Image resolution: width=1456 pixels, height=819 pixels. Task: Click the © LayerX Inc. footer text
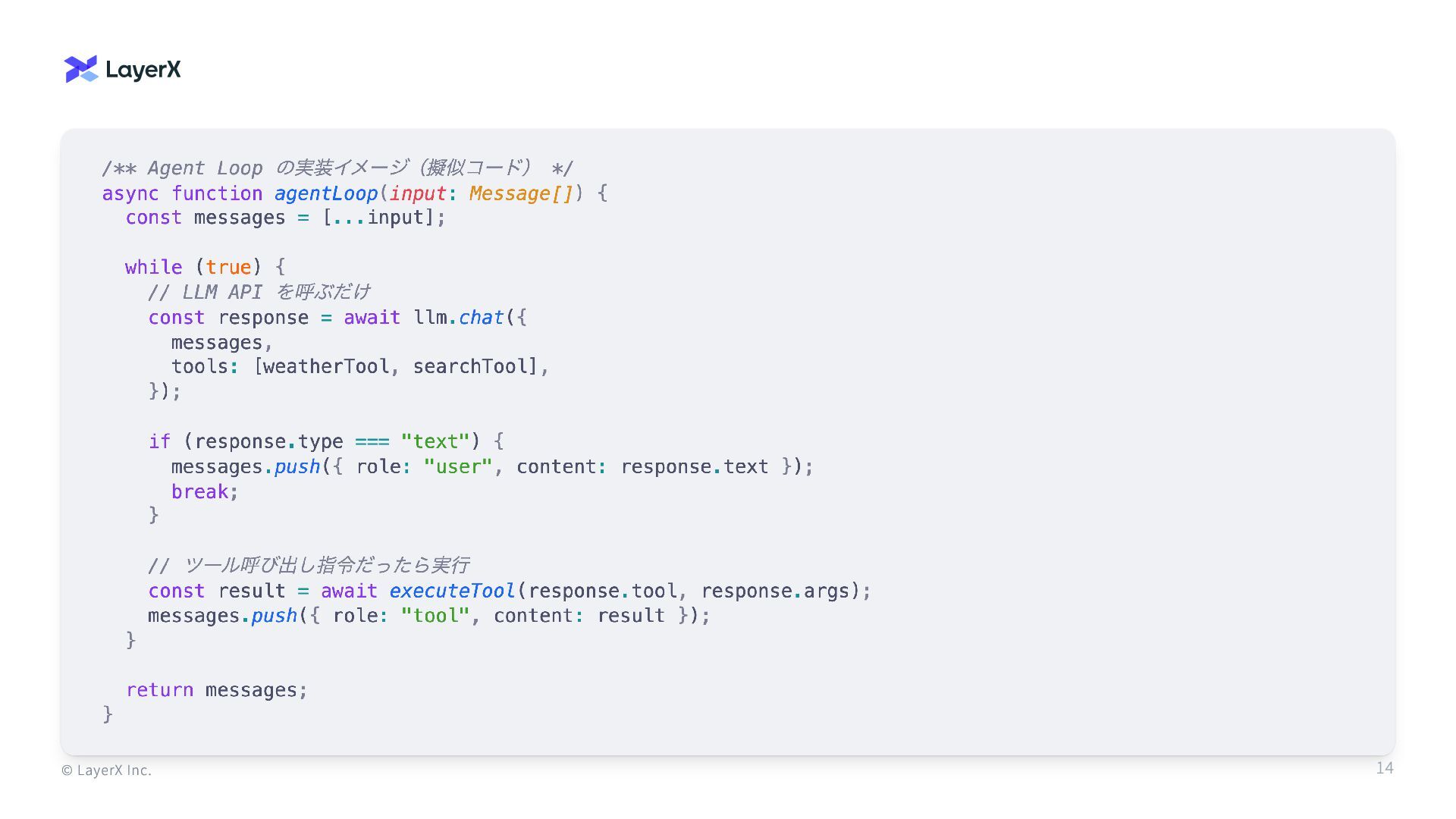click(106, 770)
